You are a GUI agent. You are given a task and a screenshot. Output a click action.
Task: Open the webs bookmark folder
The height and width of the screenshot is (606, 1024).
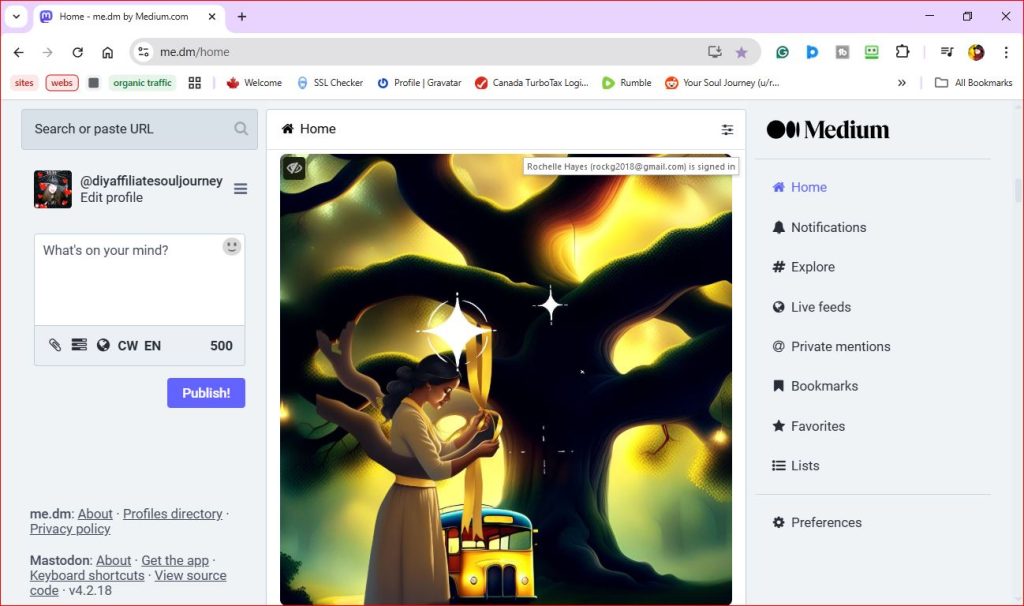(x=62, y=83)
